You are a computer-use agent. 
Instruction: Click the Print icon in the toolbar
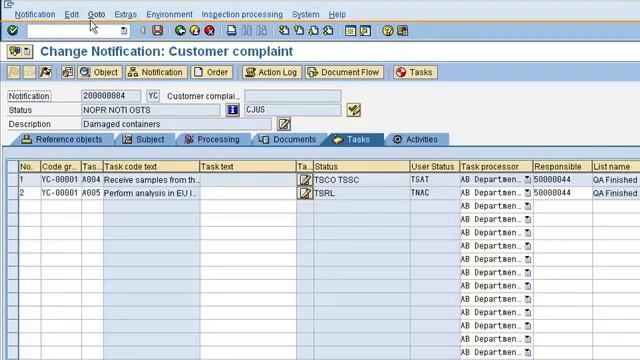coord(231,31)
